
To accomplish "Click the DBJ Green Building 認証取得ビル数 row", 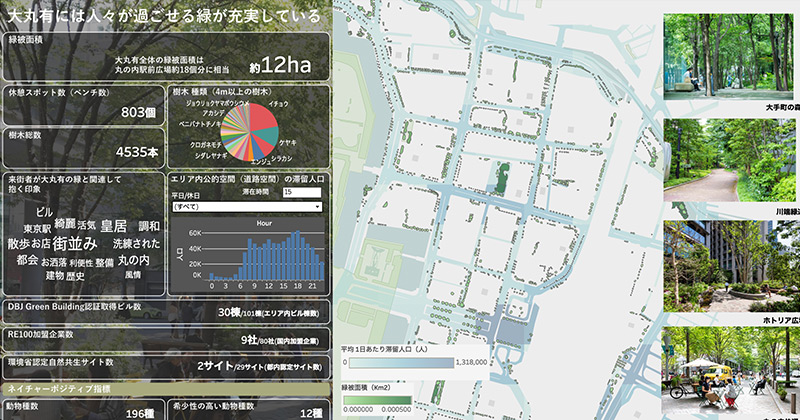I will coord(165,311).
